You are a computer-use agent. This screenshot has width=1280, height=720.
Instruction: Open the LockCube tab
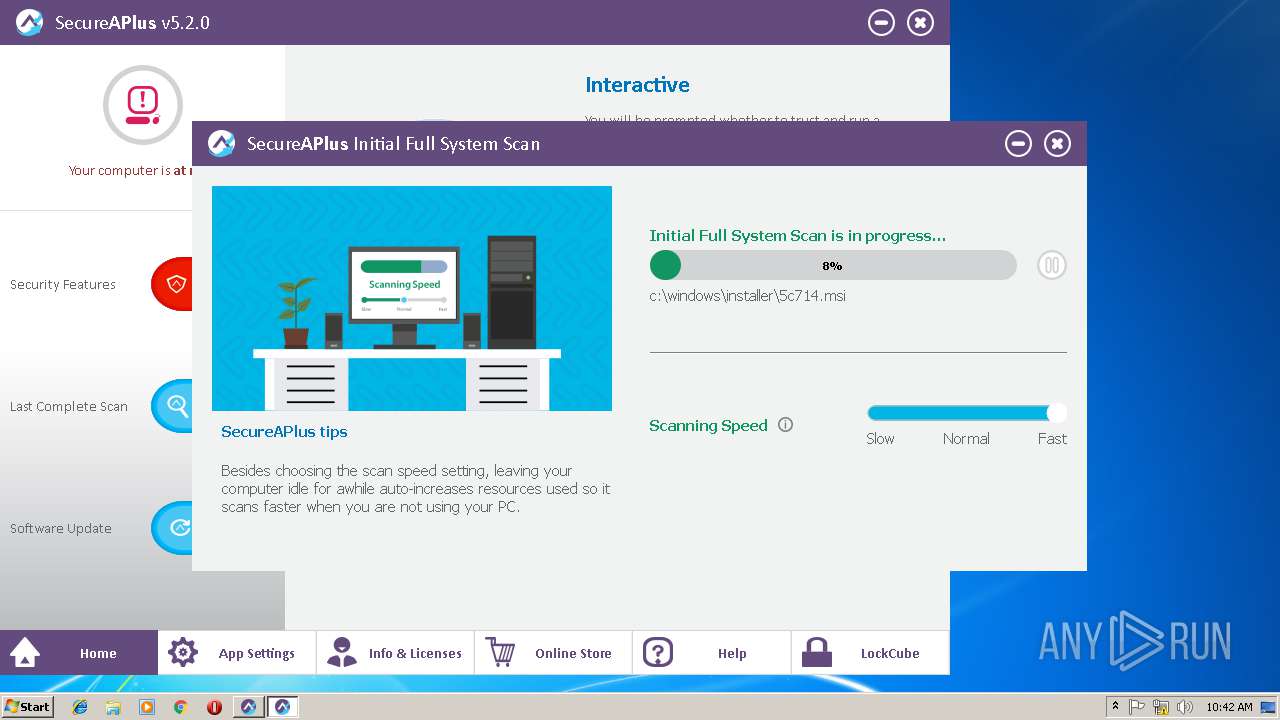[x=870, y=653]
